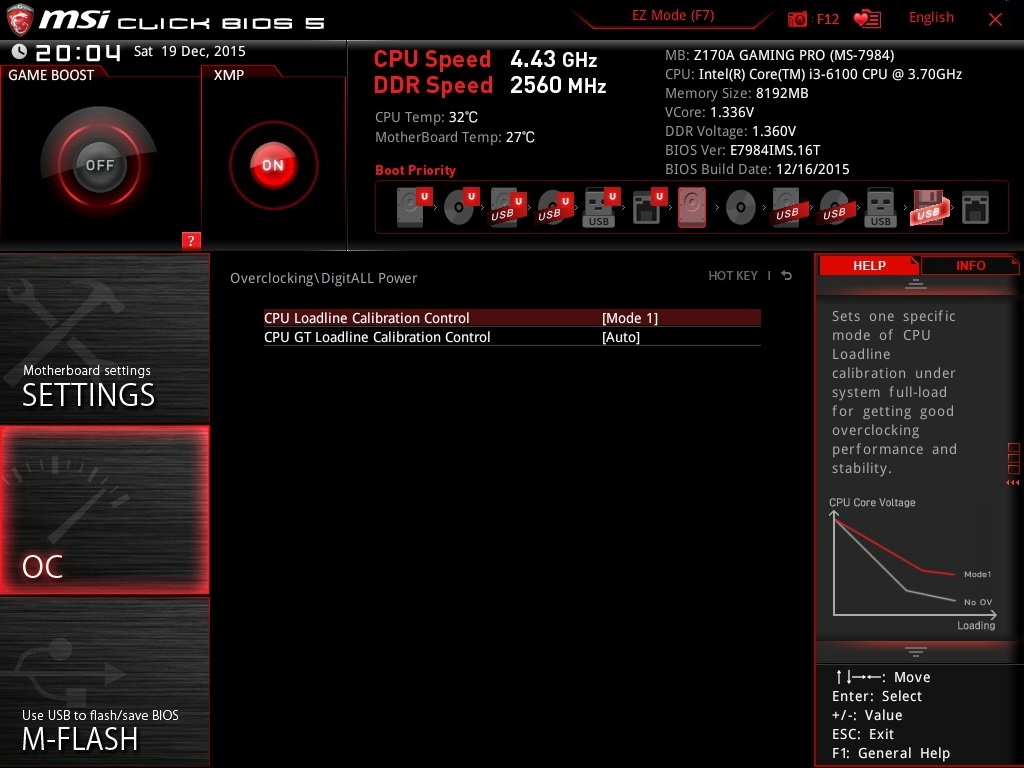
Task: Click the No OV label in the graph
Action: (x=978, y=602)
